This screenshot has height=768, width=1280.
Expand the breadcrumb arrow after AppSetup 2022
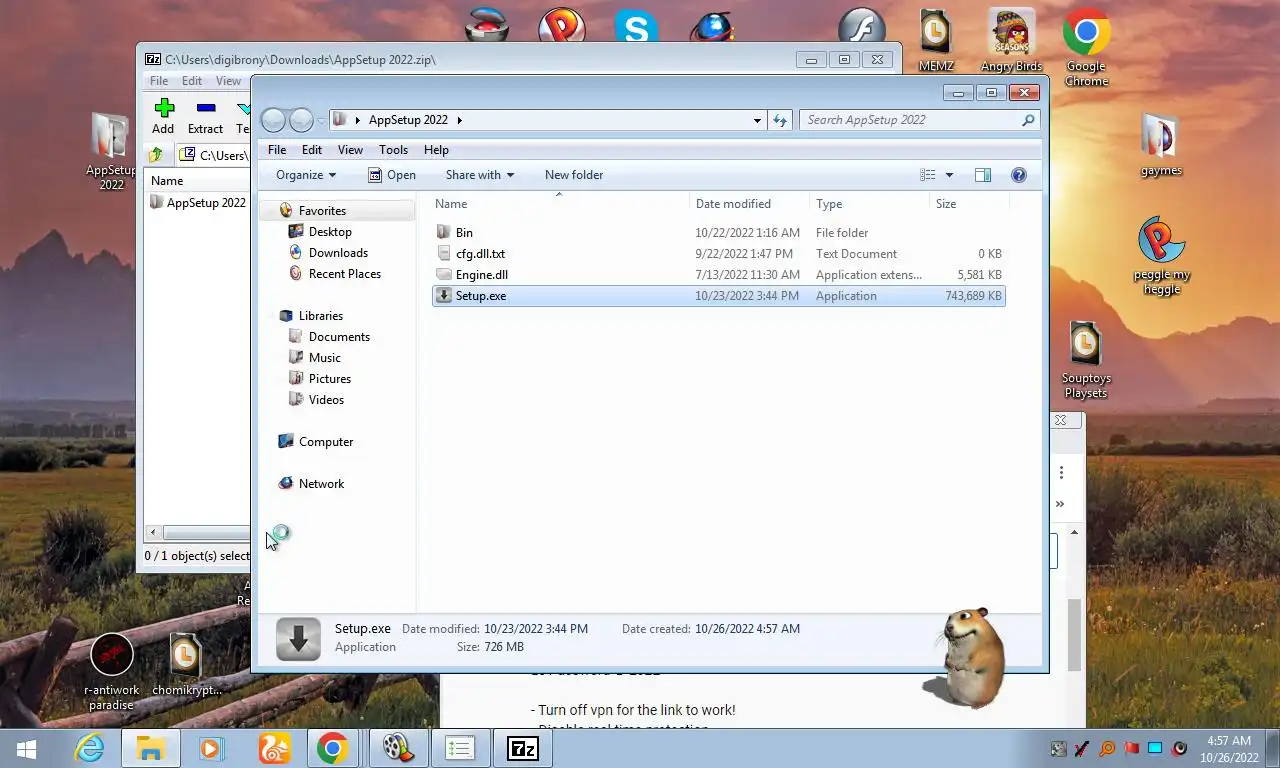point(460,120)
